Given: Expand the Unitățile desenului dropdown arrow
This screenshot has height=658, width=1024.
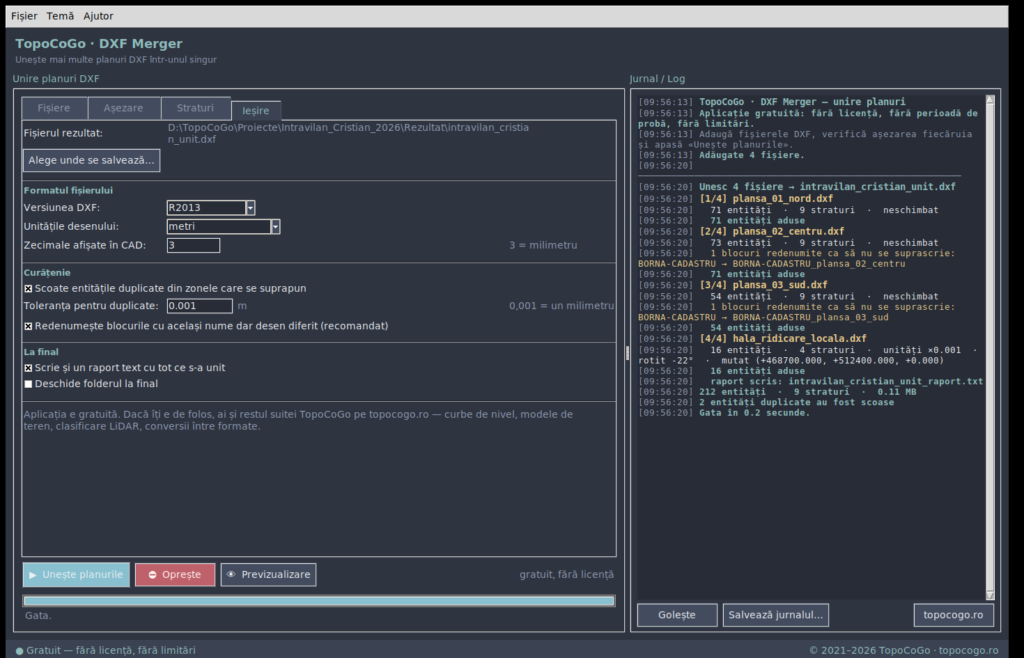Looking at the screenshot, I should click(x=276, y=227).
